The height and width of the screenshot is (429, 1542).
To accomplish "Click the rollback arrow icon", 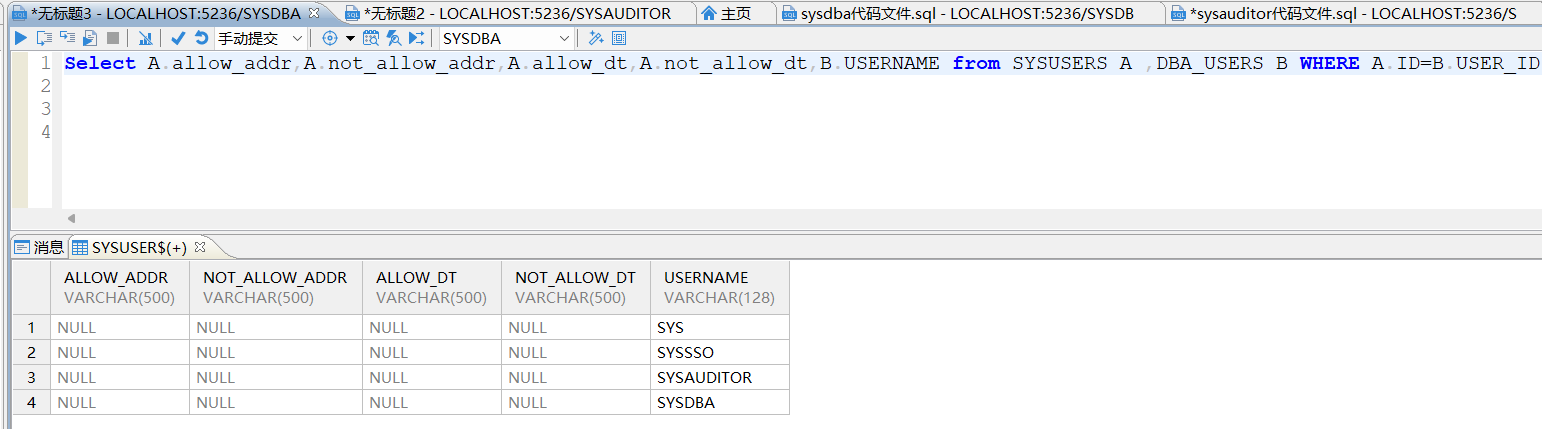I will point(201,38).
